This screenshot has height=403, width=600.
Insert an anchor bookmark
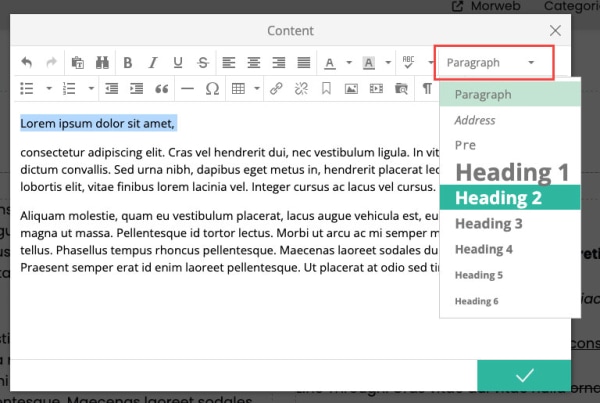[x=326, y=88]
